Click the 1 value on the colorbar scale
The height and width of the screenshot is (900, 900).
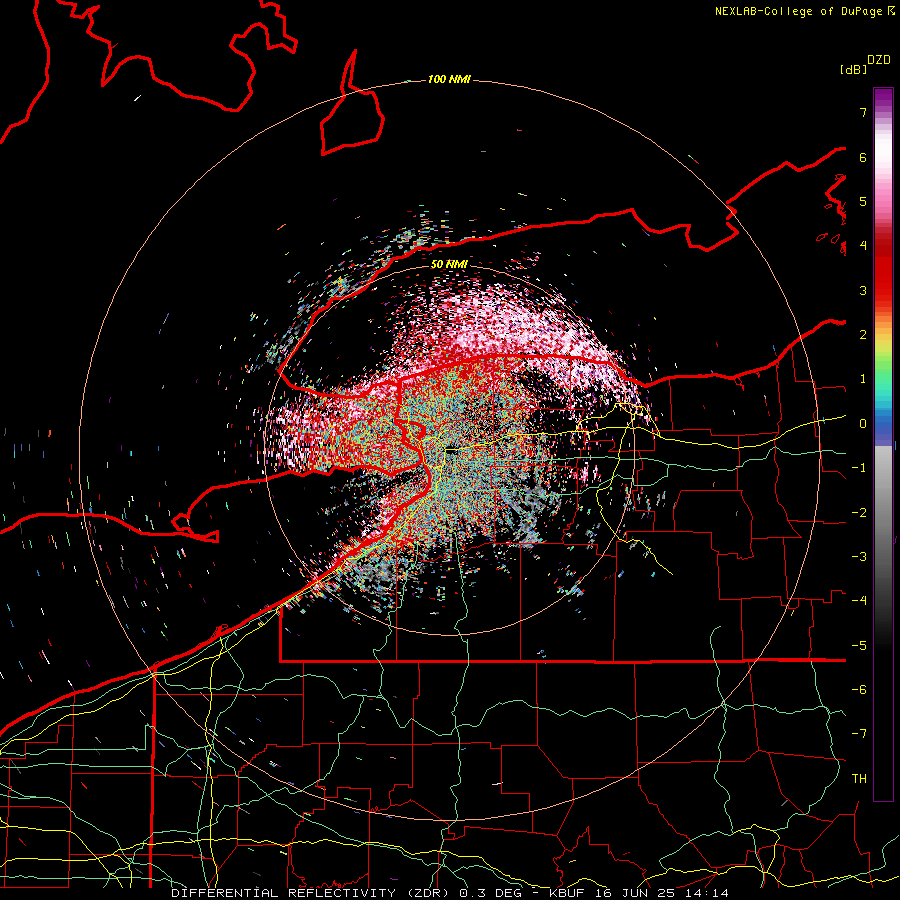[863, 379]
